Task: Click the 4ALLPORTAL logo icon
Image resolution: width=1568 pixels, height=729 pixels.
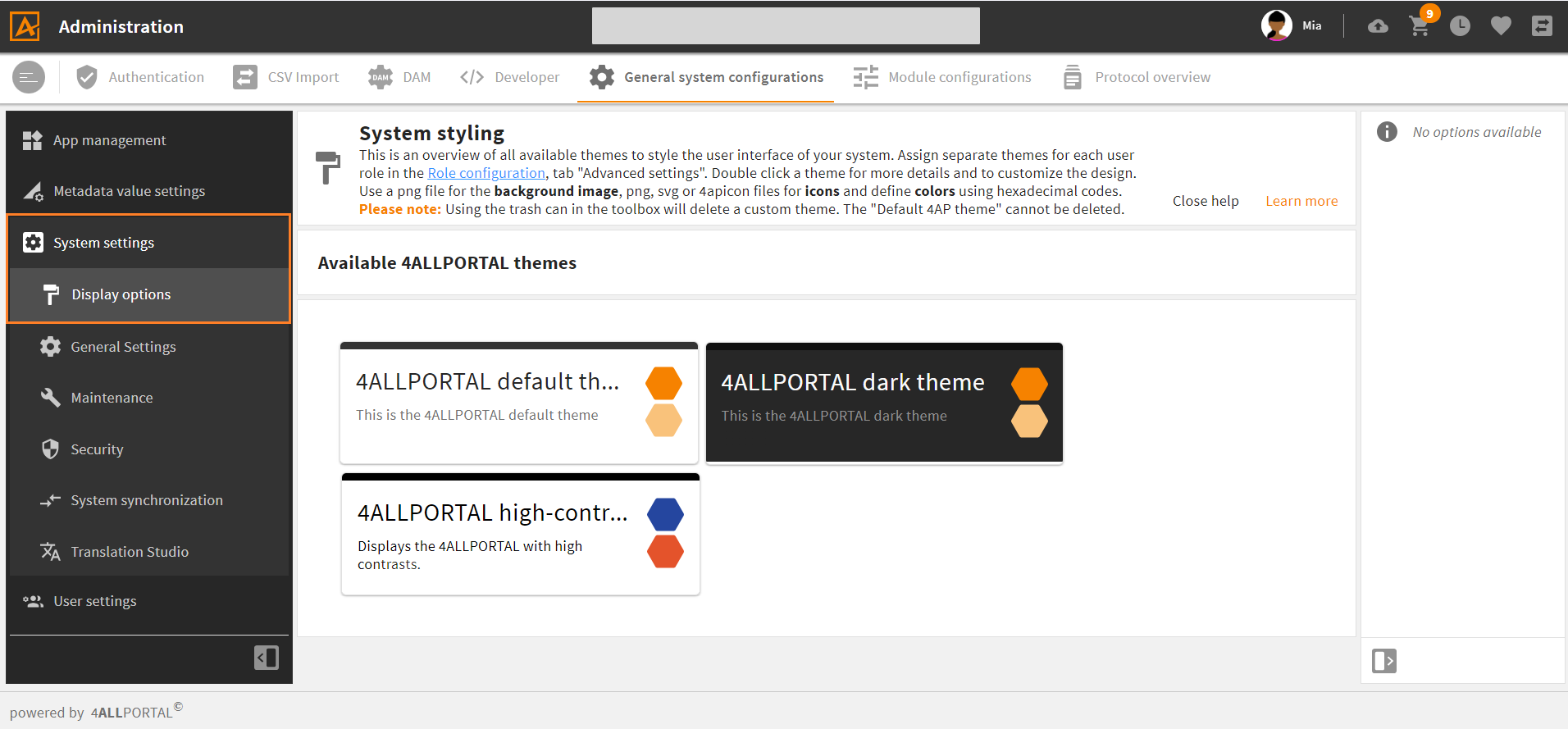Action: point(25,26)
